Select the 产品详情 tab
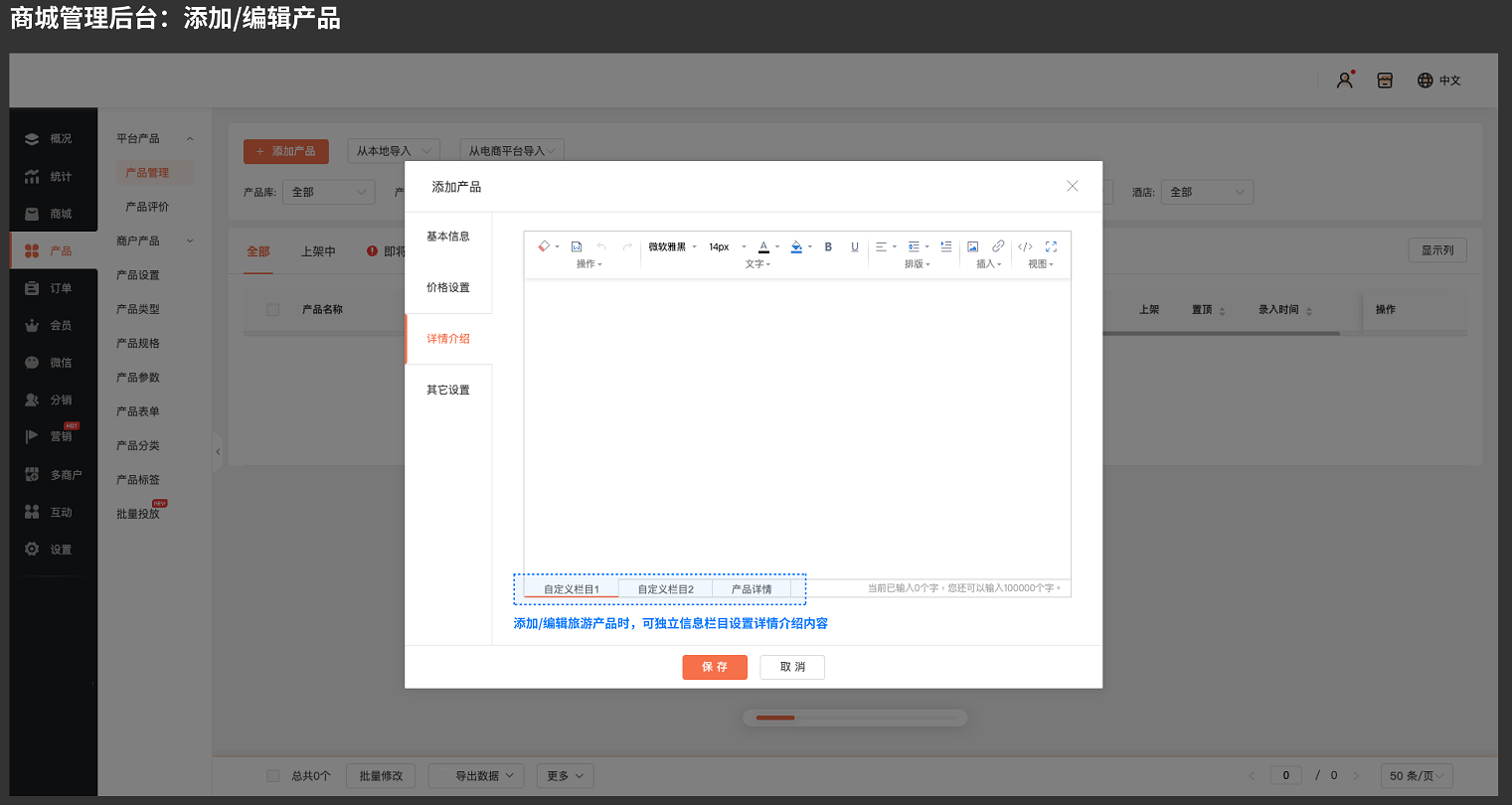This screenshot has height=805, width=1512. [x=752, y=589]
